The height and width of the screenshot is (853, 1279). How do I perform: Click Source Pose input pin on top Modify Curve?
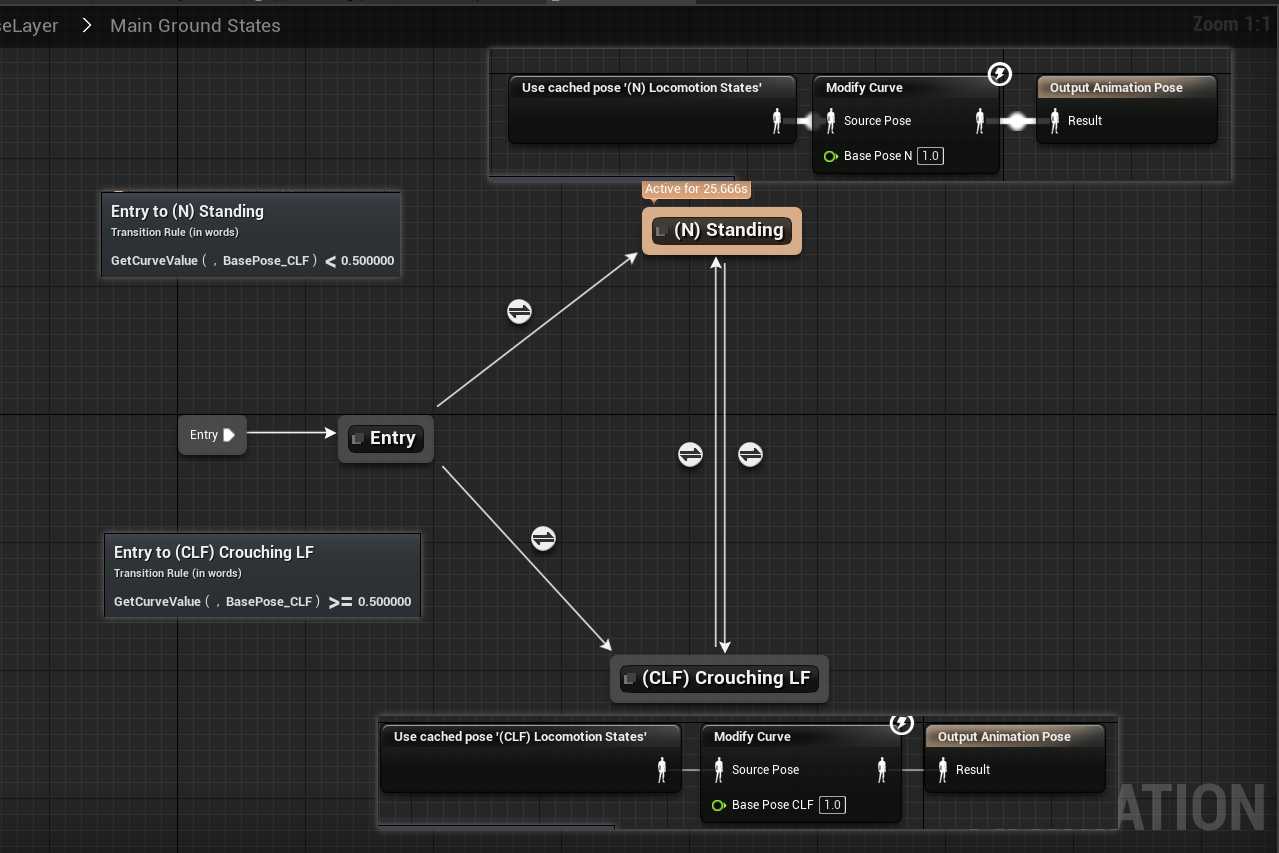pyautogui.click(x=831, y=121)
